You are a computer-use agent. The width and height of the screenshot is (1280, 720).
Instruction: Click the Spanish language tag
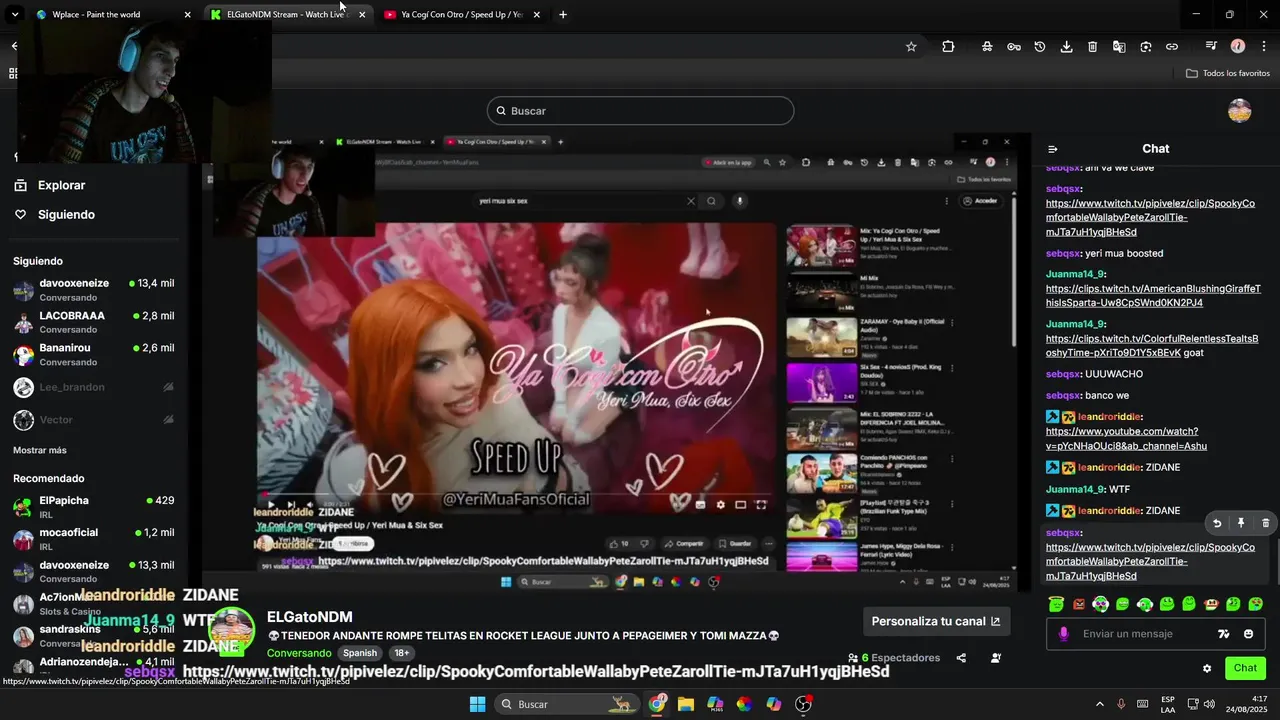click(x=360, y=653)
